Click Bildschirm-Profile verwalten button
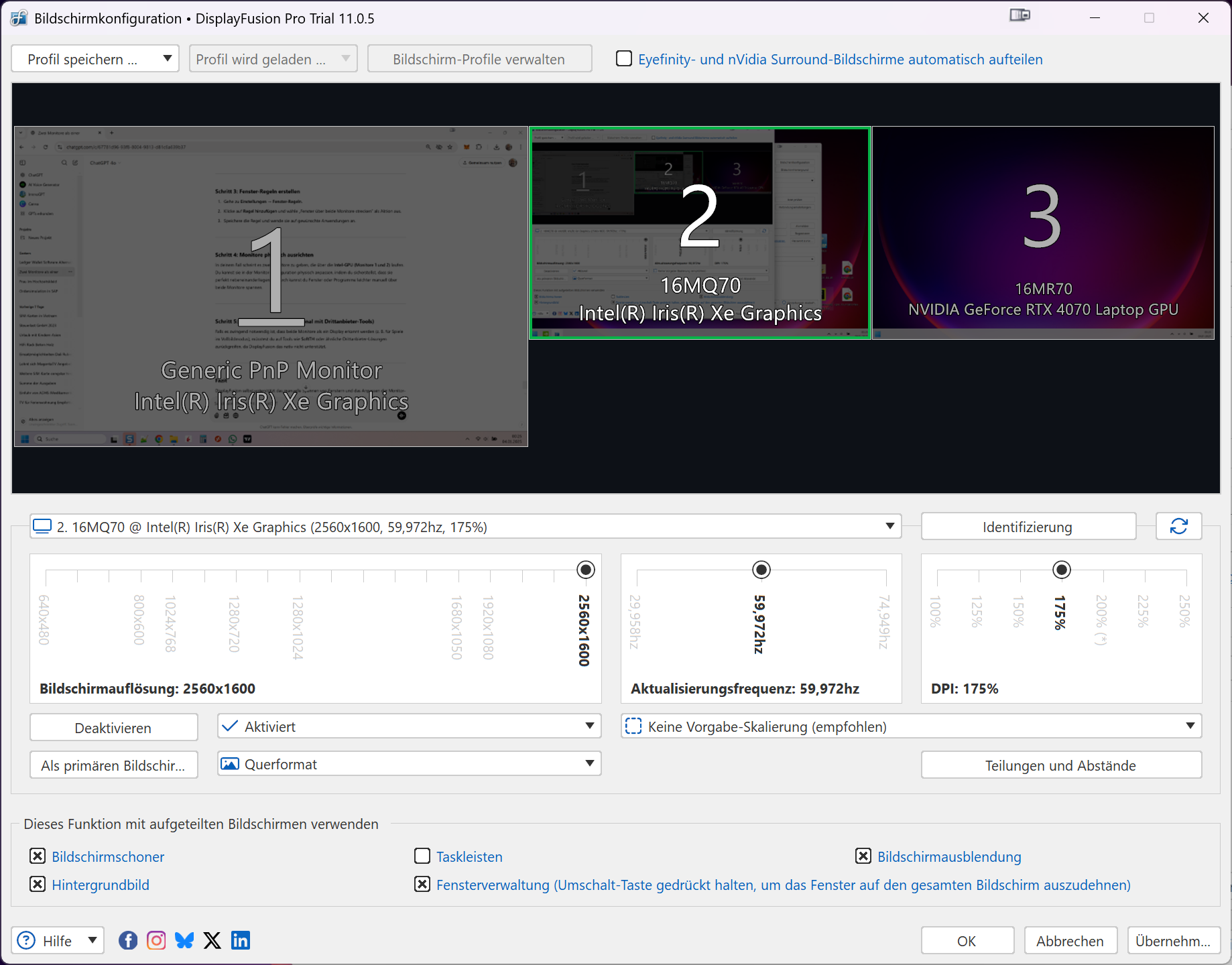The width and height of the screenshot is (1232, 965). coord(479,59)
